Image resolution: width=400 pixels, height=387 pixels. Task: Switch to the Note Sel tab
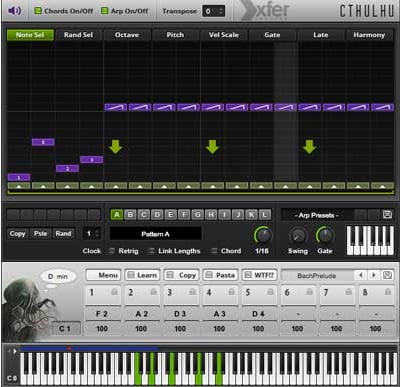tap(30, 35)
